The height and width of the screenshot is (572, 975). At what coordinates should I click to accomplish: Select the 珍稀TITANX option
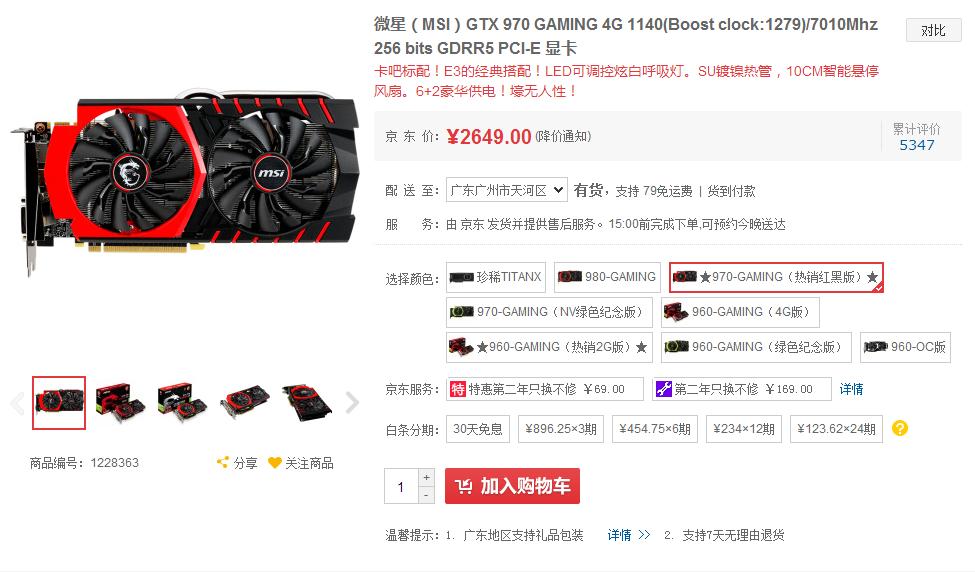tap(496, 277)
